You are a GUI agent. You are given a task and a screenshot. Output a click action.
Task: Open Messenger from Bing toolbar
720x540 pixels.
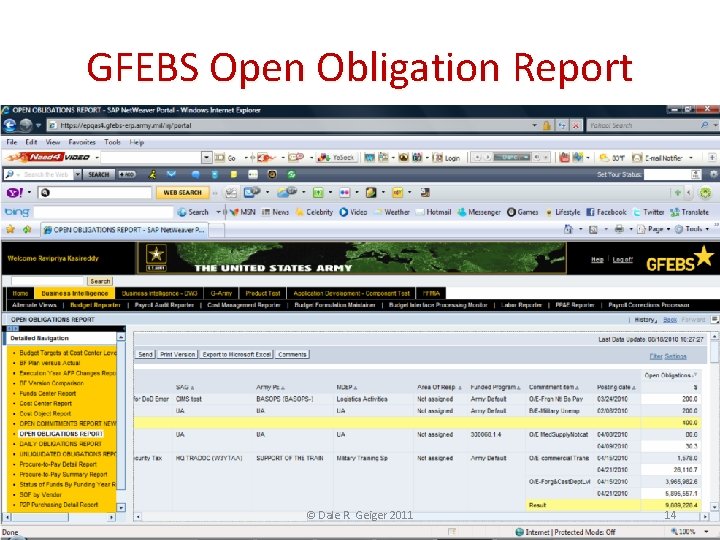(479, 212)
